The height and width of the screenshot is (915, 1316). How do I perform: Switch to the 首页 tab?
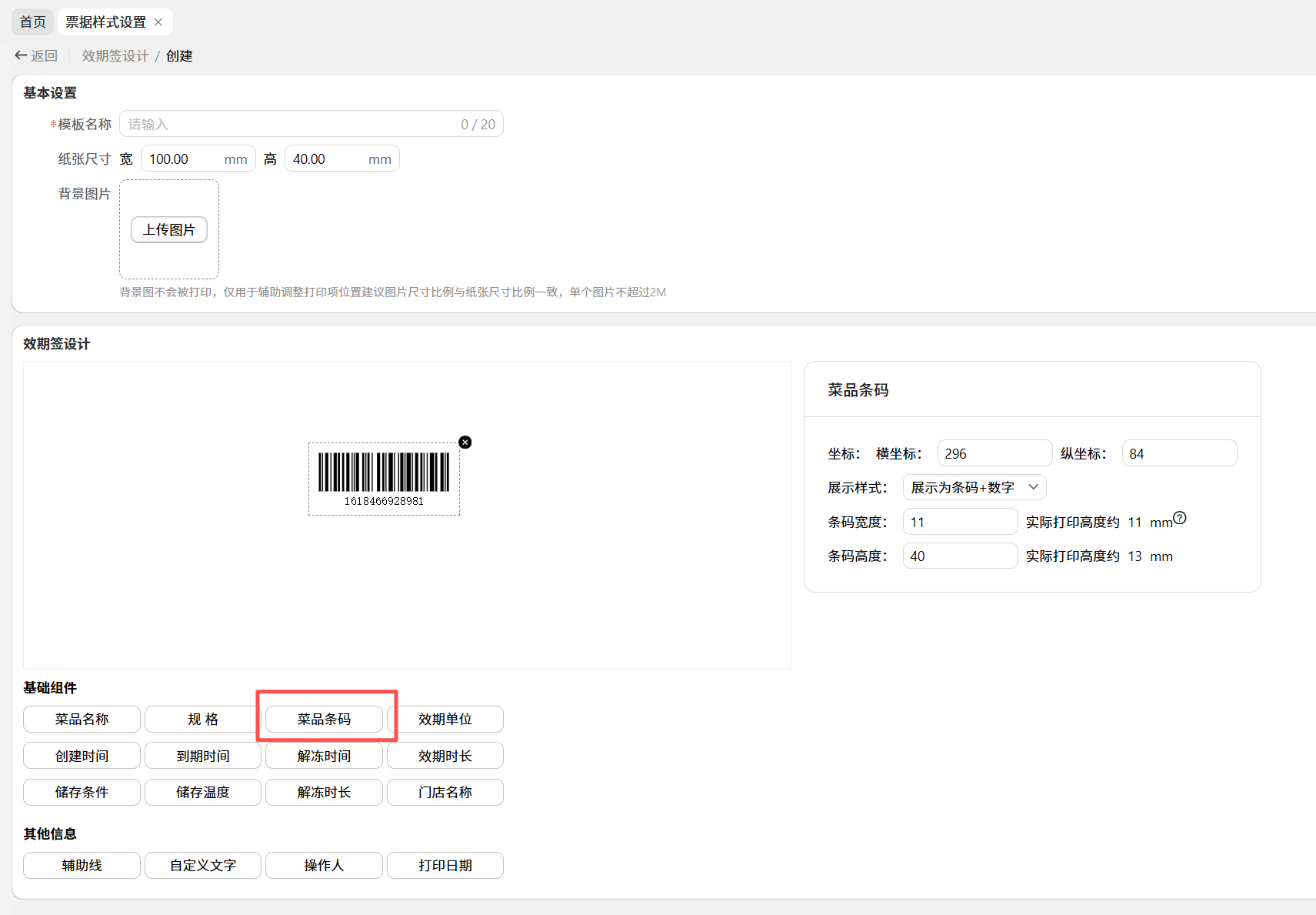(33, 22)
